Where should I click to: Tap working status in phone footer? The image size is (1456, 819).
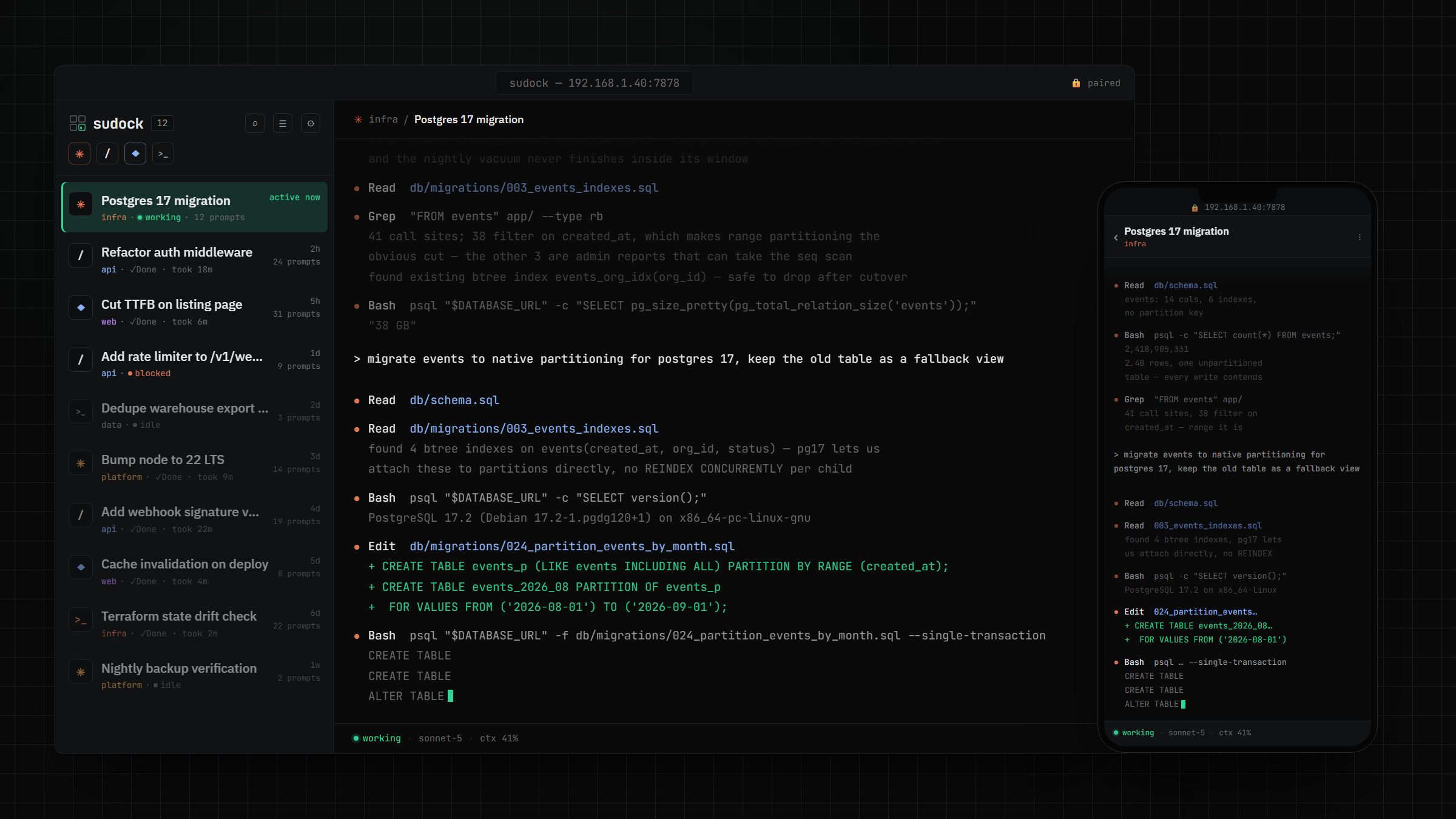tap(1134, 733)
